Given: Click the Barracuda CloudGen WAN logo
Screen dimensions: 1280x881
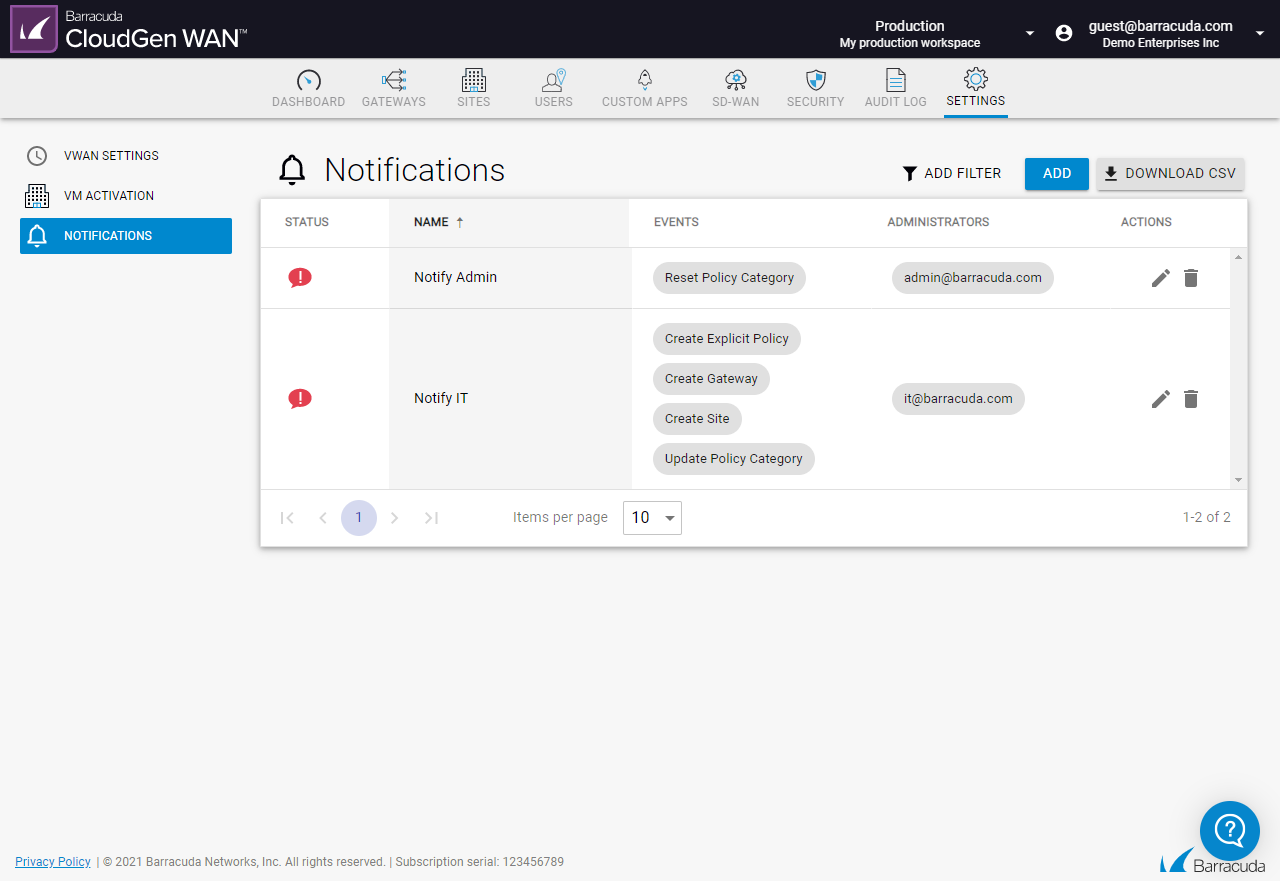Looking at the screenshot, I should [x=129, y=29].
